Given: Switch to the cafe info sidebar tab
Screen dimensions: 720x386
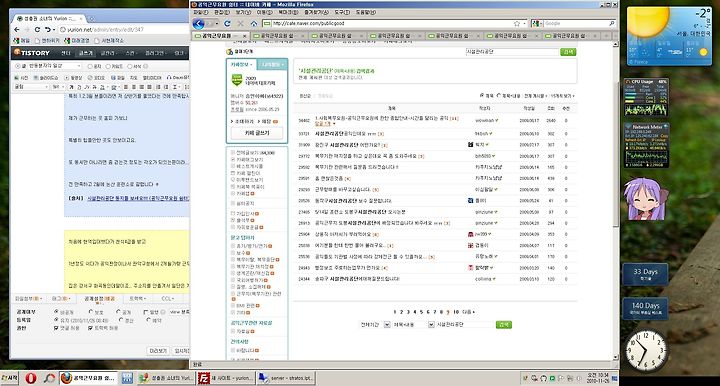Looking at the screenshot, I should (241, 65).
